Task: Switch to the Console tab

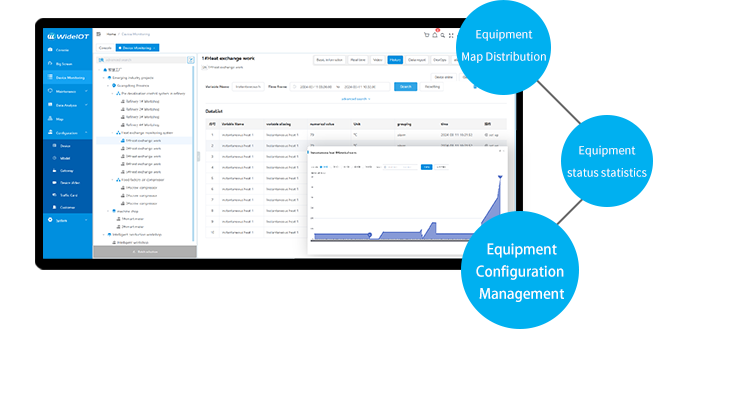Action: tap(105, 47)
